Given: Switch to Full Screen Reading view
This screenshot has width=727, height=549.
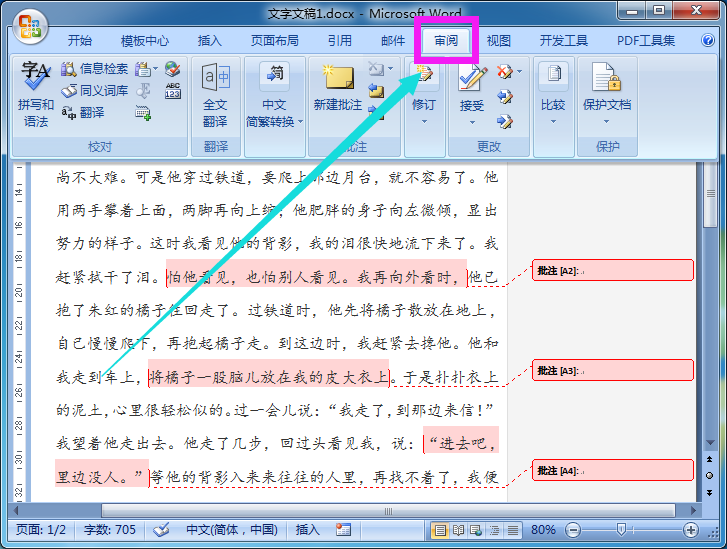Looking at the screenshot, I should coord(458,530).
